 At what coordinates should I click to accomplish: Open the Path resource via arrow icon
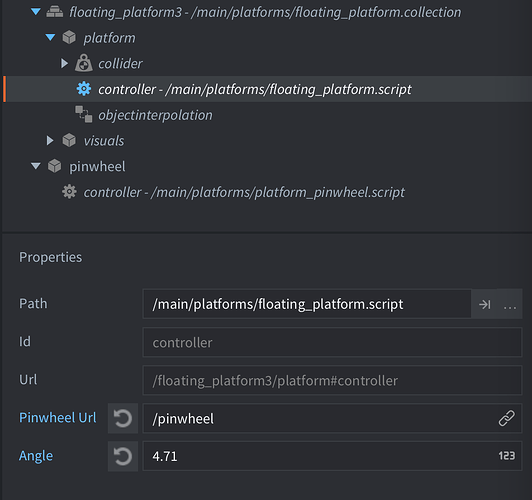pyautogui.click(x=484, y=304)
